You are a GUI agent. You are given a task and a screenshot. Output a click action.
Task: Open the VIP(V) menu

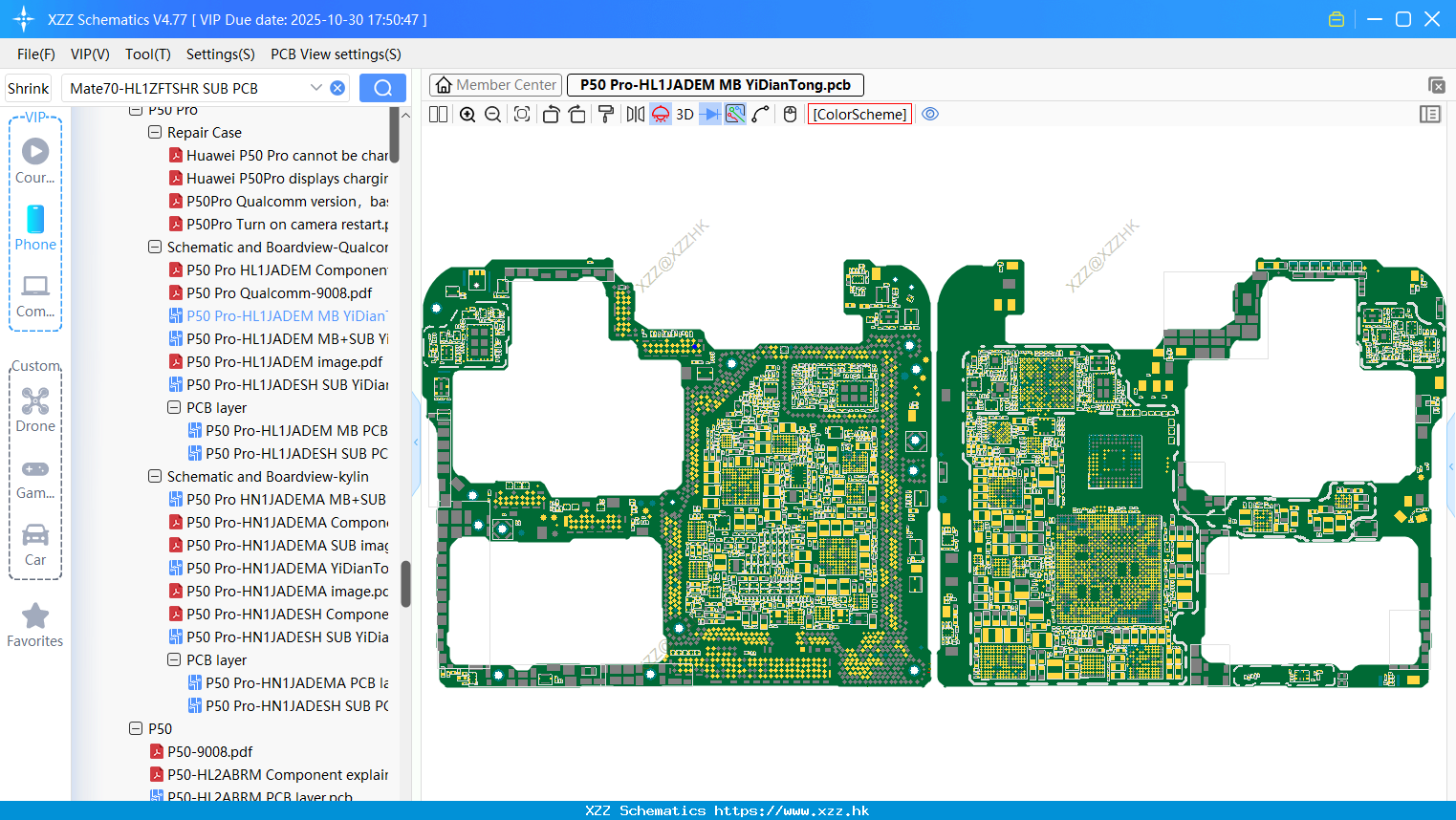pyautogui.click(x=90, y=54)
